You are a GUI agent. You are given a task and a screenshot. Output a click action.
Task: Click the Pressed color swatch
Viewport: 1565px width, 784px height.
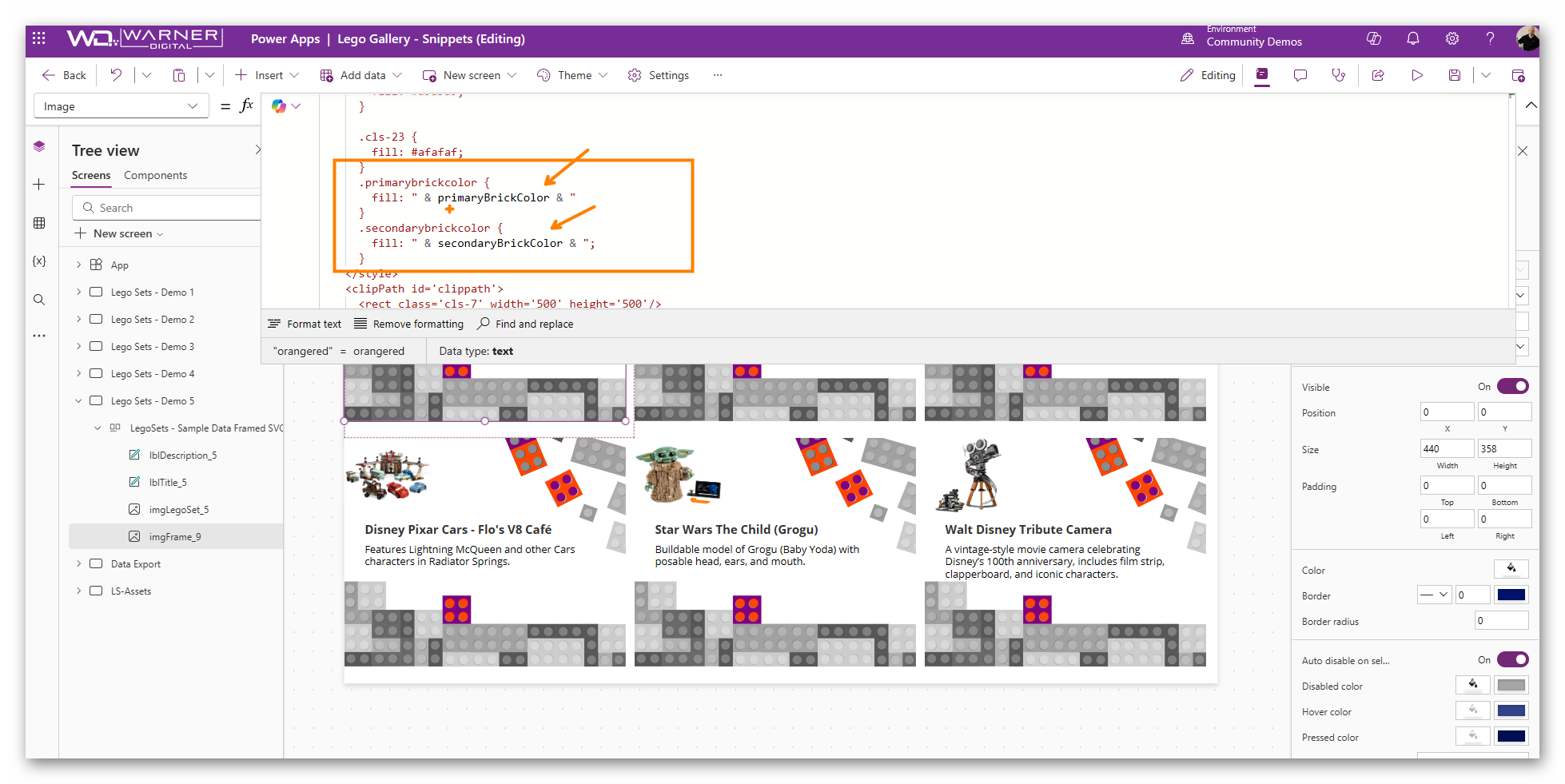coord(1511,737)
